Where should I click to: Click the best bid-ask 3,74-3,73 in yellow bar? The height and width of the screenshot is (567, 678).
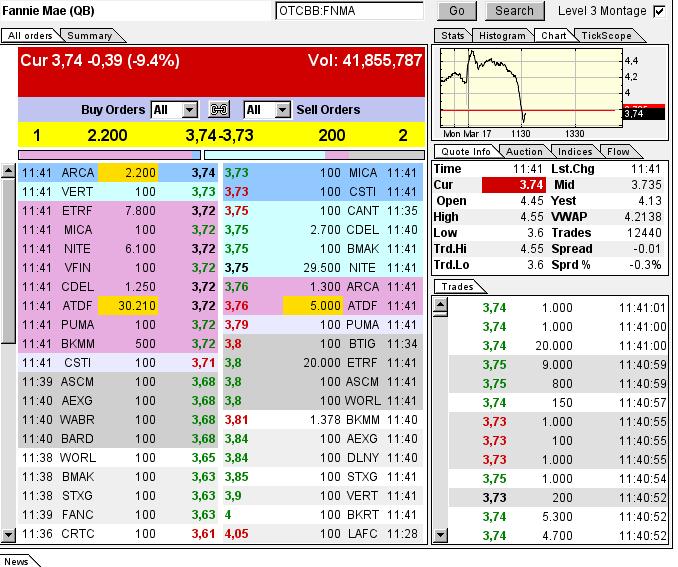pyautogui.click(x=219, y=135)
